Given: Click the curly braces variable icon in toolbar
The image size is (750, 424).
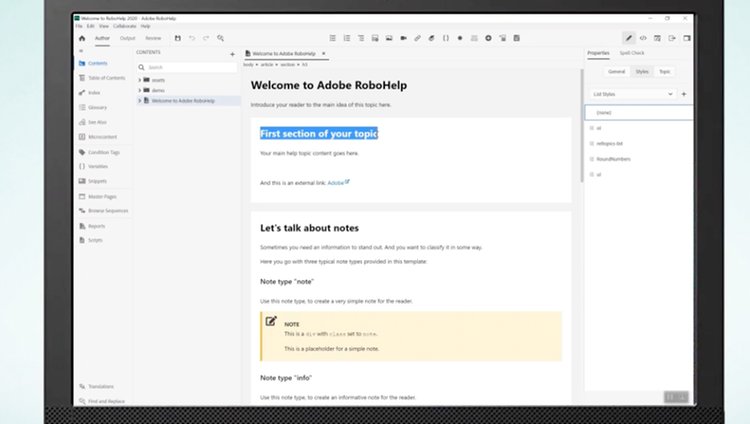Looking at the screenshot, I should [446, 38].
